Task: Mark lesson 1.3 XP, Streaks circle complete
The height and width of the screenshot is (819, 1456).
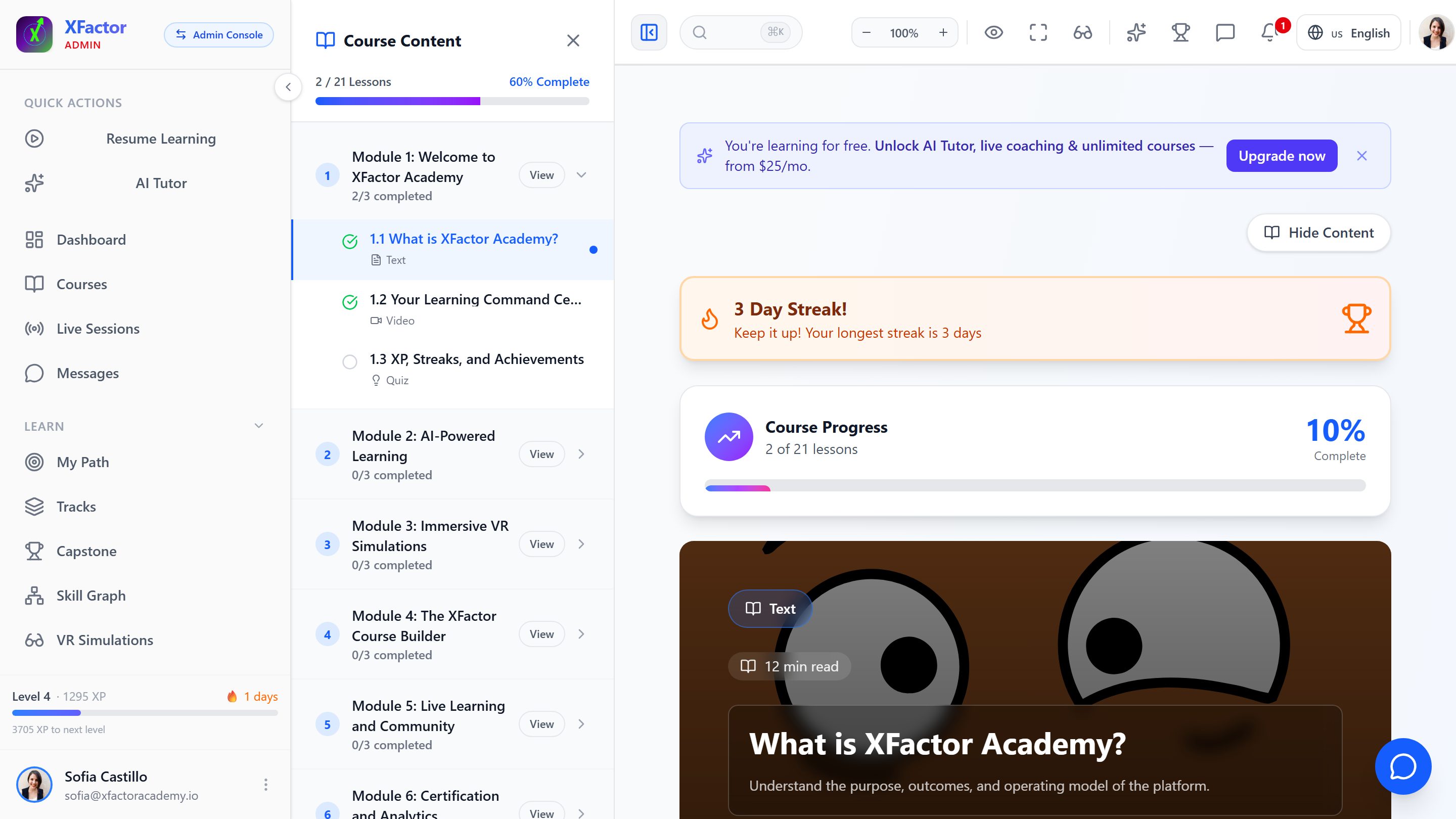Action: click(350, 362)
